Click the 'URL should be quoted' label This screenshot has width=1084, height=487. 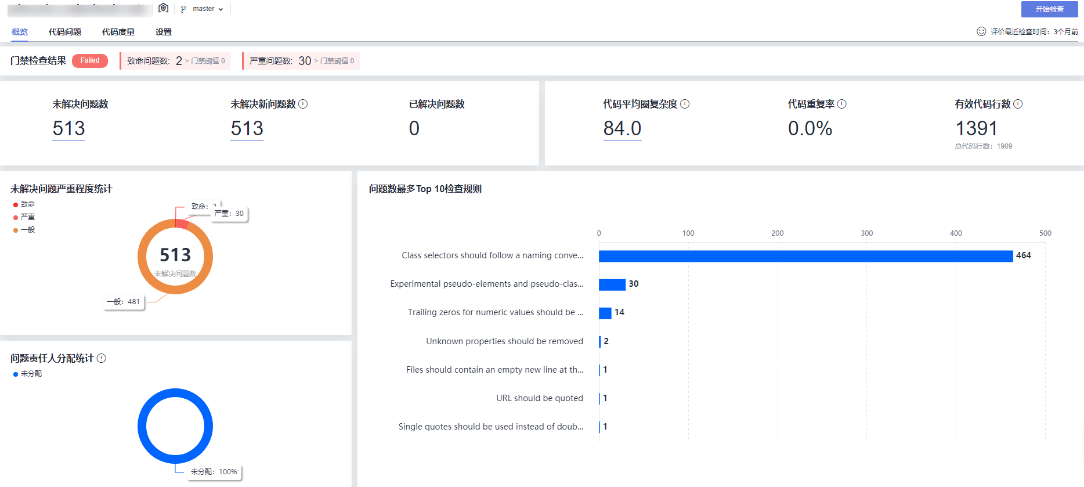click(540, 398)
